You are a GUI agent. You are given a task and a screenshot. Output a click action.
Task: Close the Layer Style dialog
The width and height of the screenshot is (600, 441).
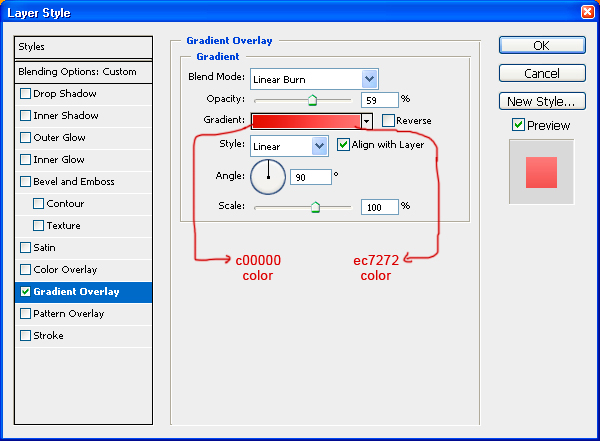[x=588, y=12]
